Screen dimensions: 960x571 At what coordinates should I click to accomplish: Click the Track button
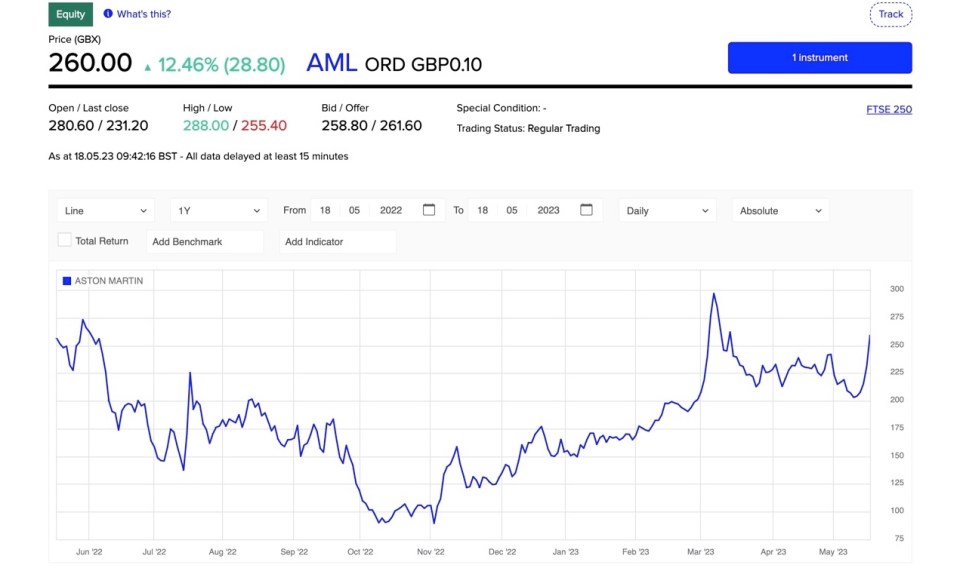click(891, 14)
